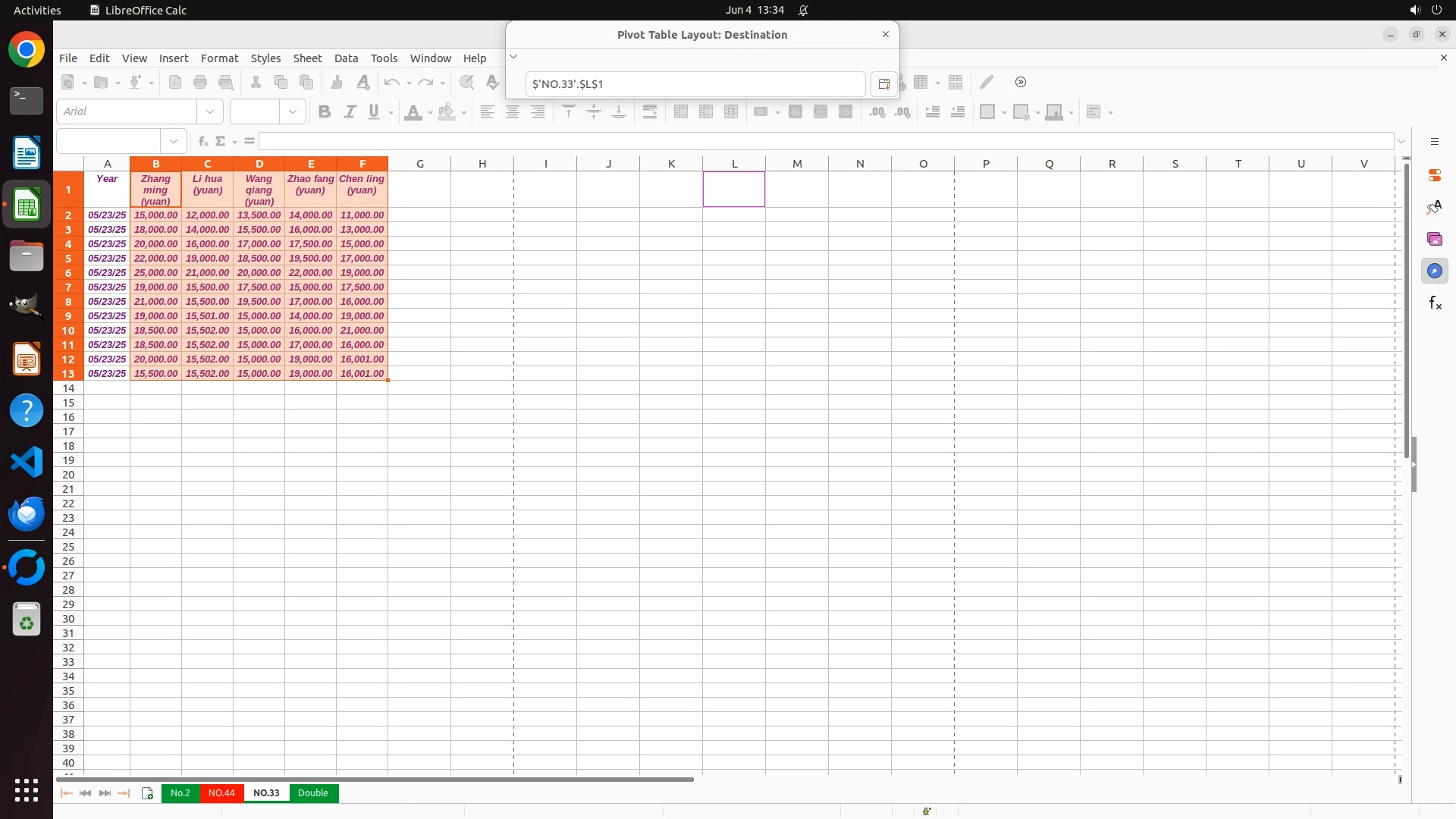Open the Properties deck in the sidebar
This screenshot has width=1456, height=819.
[1434, 175]
